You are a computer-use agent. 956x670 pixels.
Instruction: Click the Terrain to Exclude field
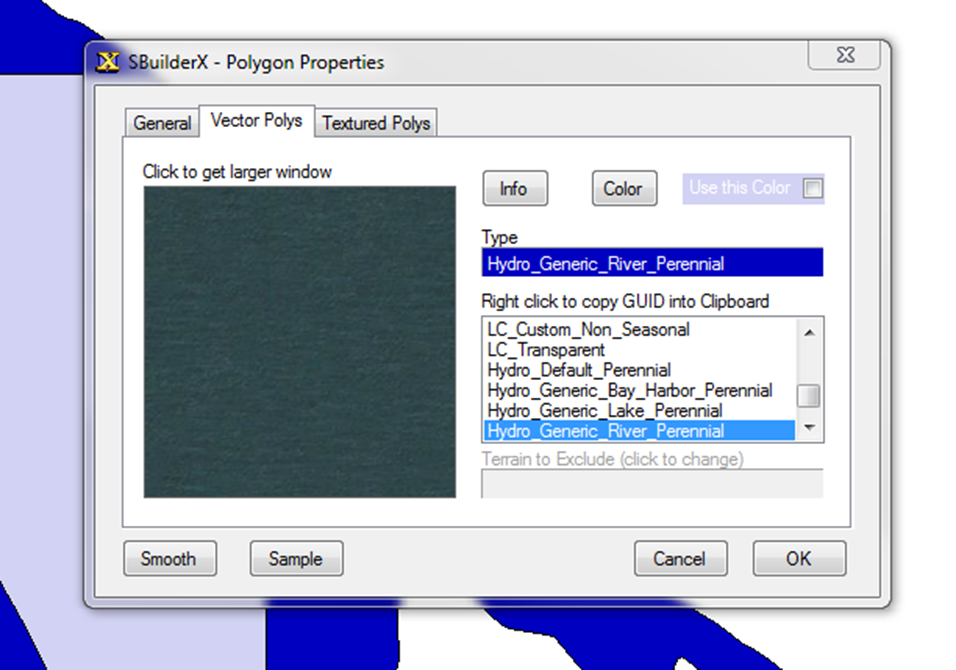[651, 484]
